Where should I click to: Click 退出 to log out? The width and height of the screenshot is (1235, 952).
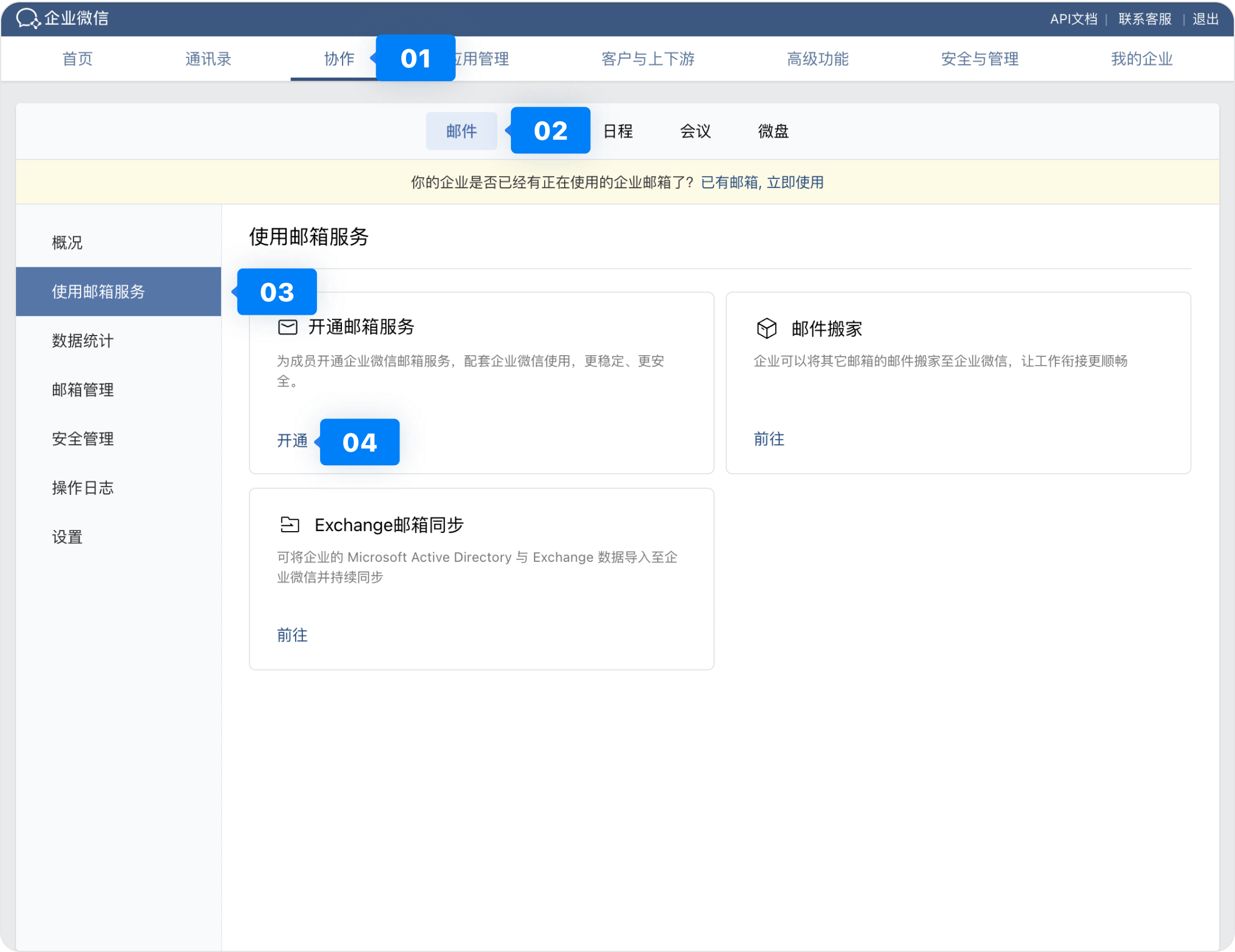point(1205,19)
